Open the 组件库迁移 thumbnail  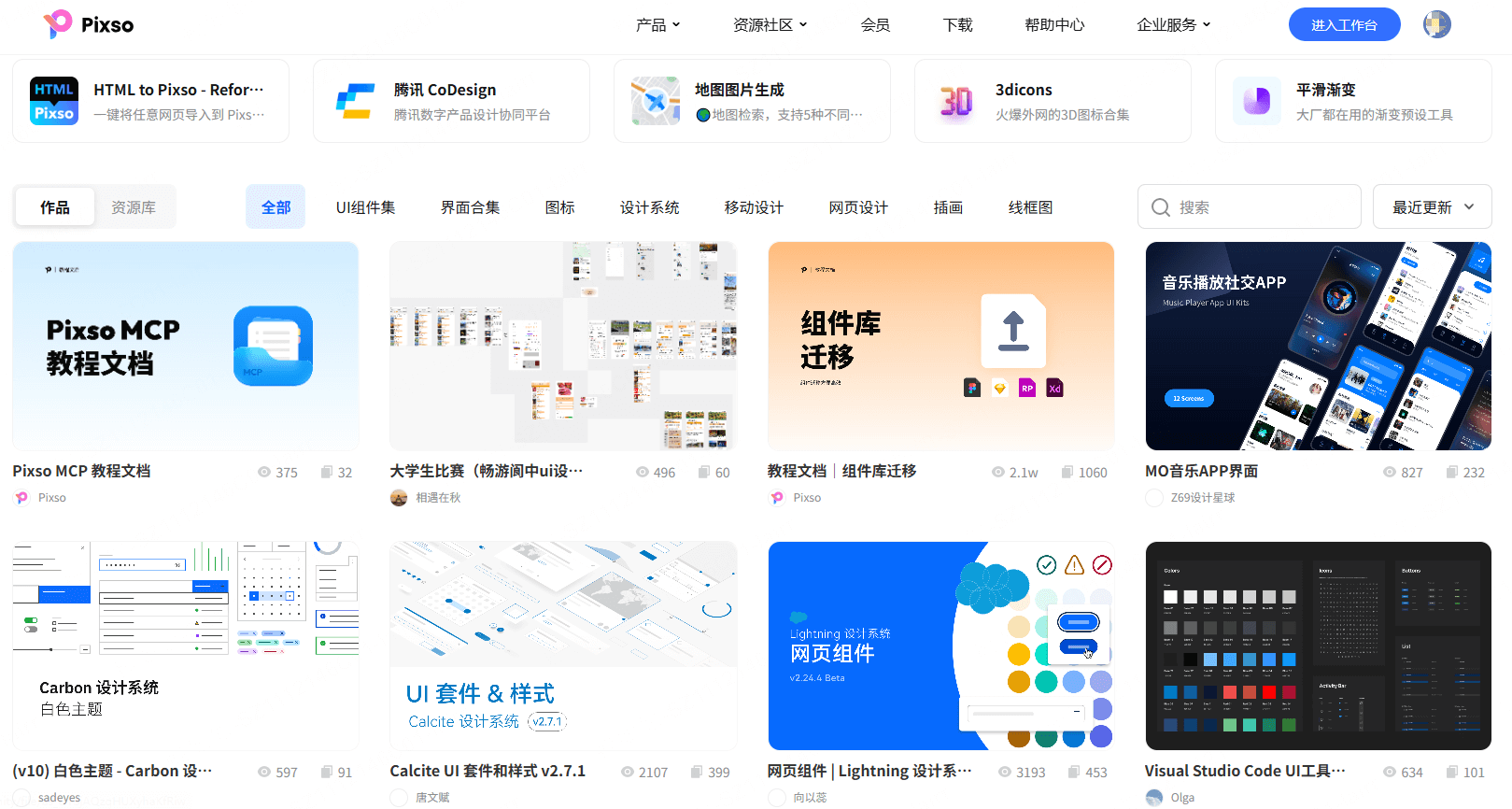pyautogui.click(x=941, y=346)
